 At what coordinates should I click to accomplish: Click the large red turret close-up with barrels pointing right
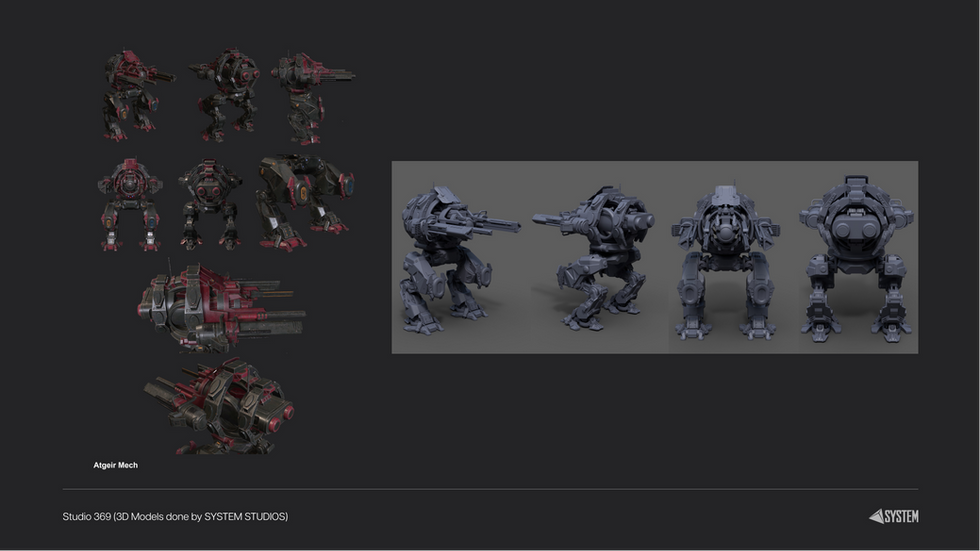point(222,307)
